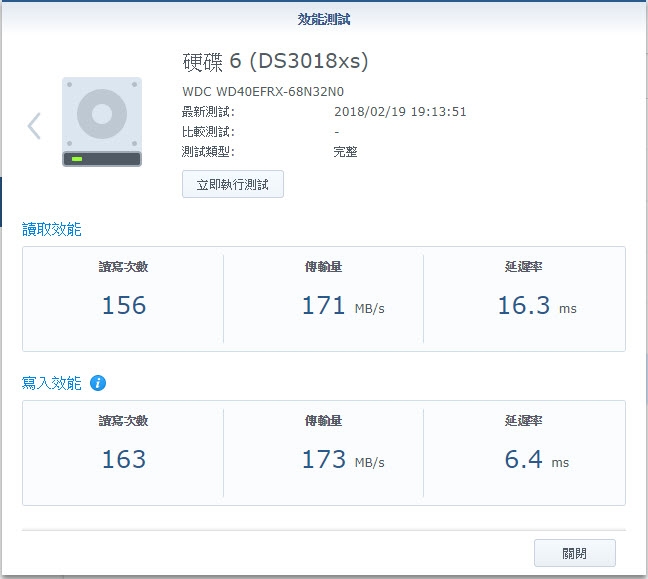The width and height of the screenshot is (648, 579).
Task: Close the dialog with 關閉 button
Action: coord(574,553)
